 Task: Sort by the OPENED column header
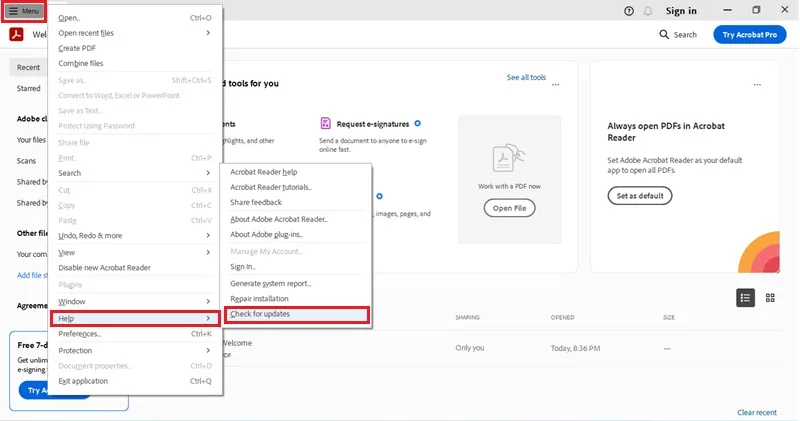tap(562, 317)
